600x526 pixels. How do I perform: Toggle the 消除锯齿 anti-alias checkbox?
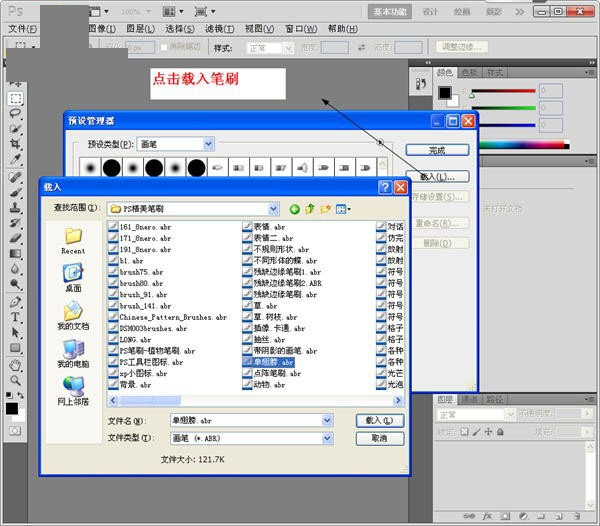164,47
